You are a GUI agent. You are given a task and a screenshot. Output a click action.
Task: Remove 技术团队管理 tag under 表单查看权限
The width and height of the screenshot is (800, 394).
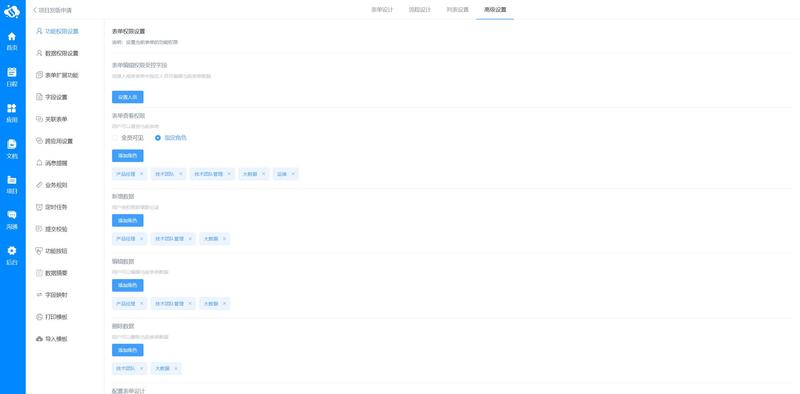pos(229,174)
